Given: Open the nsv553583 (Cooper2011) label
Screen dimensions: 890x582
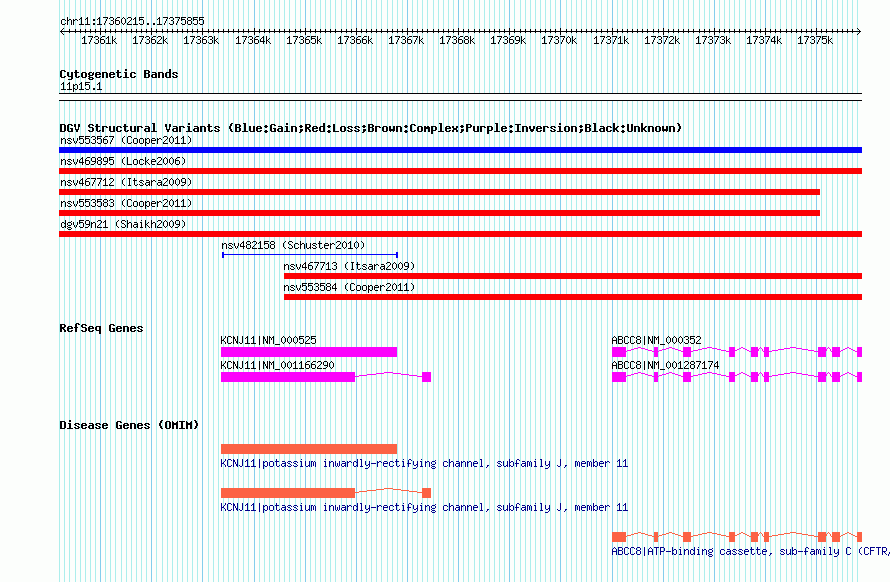Looking at the screenshot, I should [x=126, y=203].
